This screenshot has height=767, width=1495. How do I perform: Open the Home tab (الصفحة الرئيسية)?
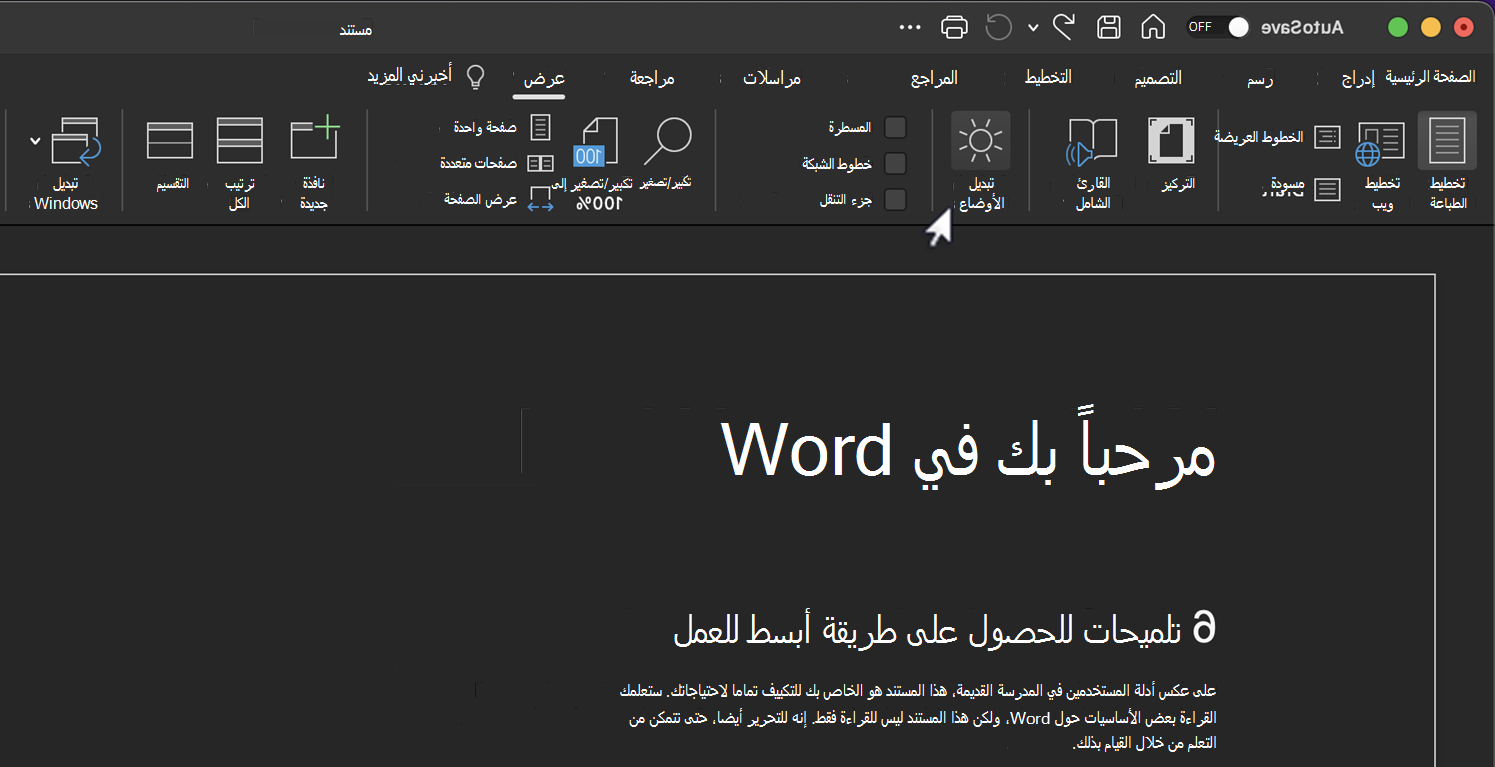pyautogui.click(x=1430, y=77)
